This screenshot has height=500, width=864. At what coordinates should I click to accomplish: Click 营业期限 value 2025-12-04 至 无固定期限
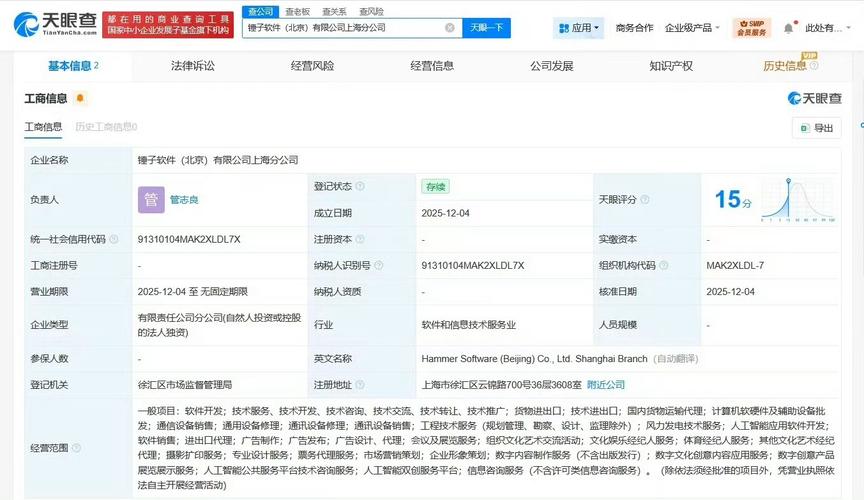click(192, 292)
